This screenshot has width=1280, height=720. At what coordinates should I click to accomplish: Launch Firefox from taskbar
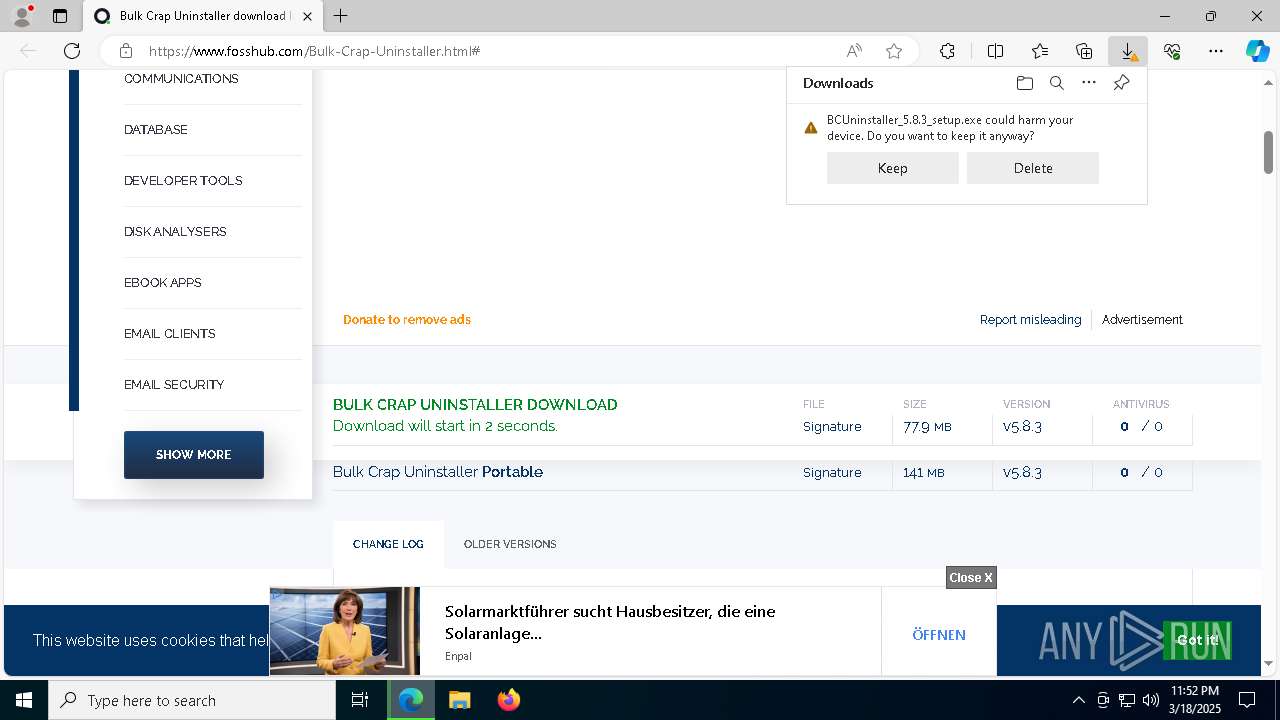pyautogui.click(x=508, y=700)
